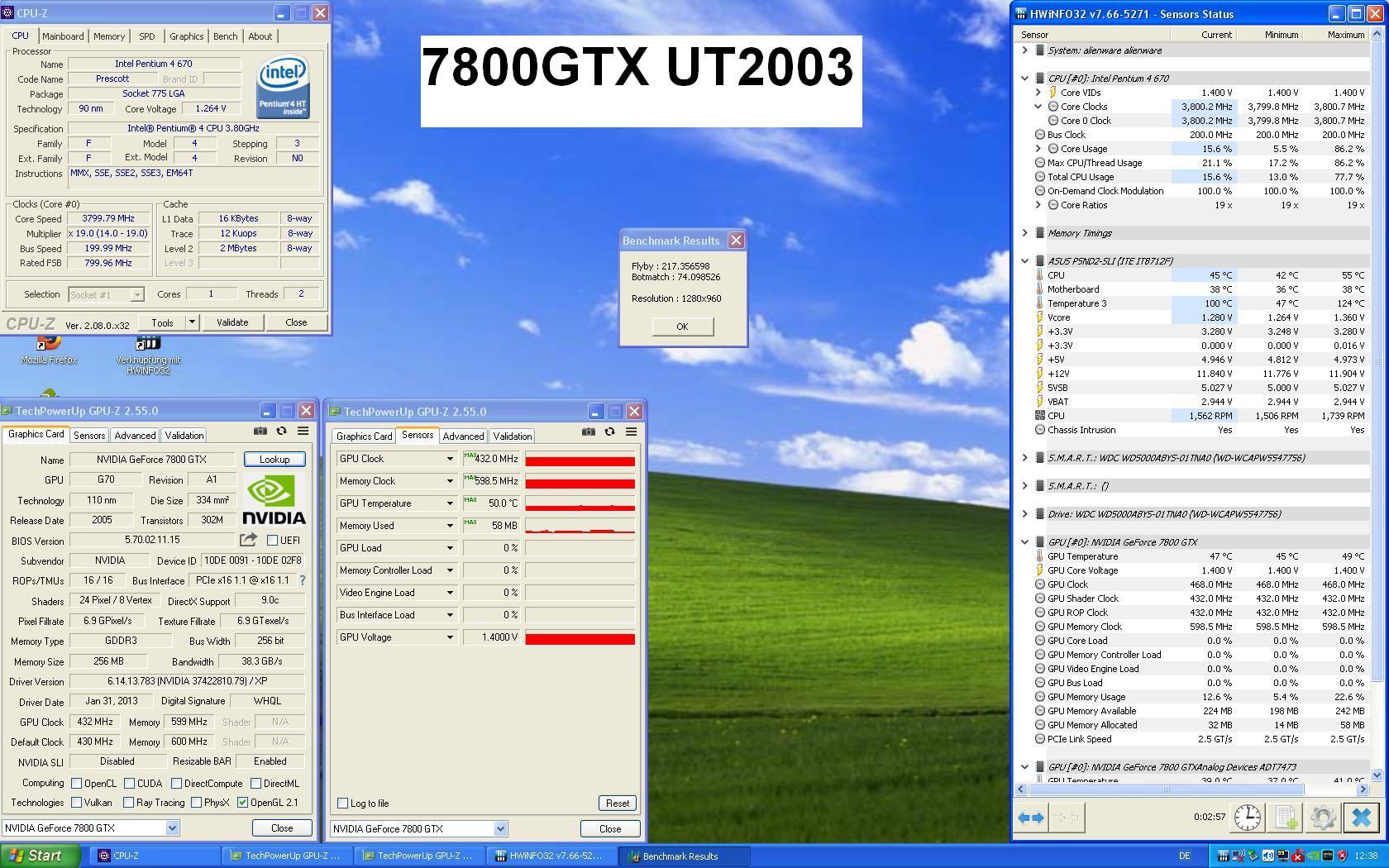Open the GPU Voltage sensor dropdown
The image size is (1389, 868).
(450, 637)
